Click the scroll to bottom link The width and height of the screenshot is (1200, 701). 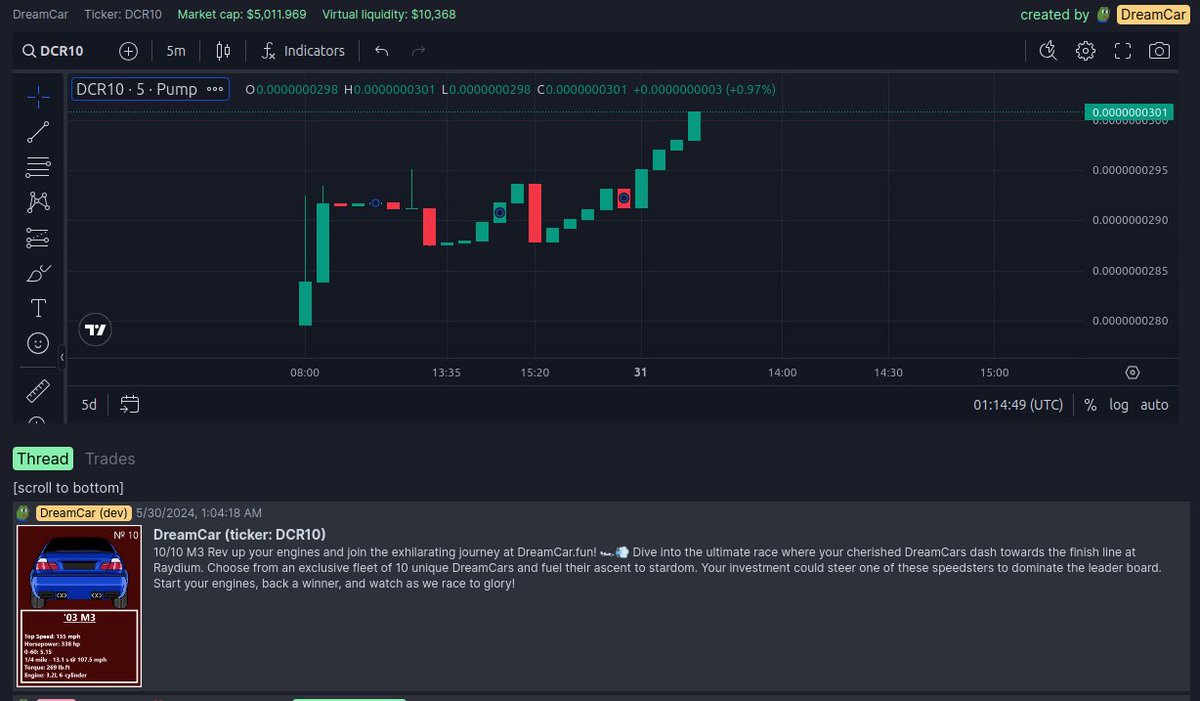[69, 487]
